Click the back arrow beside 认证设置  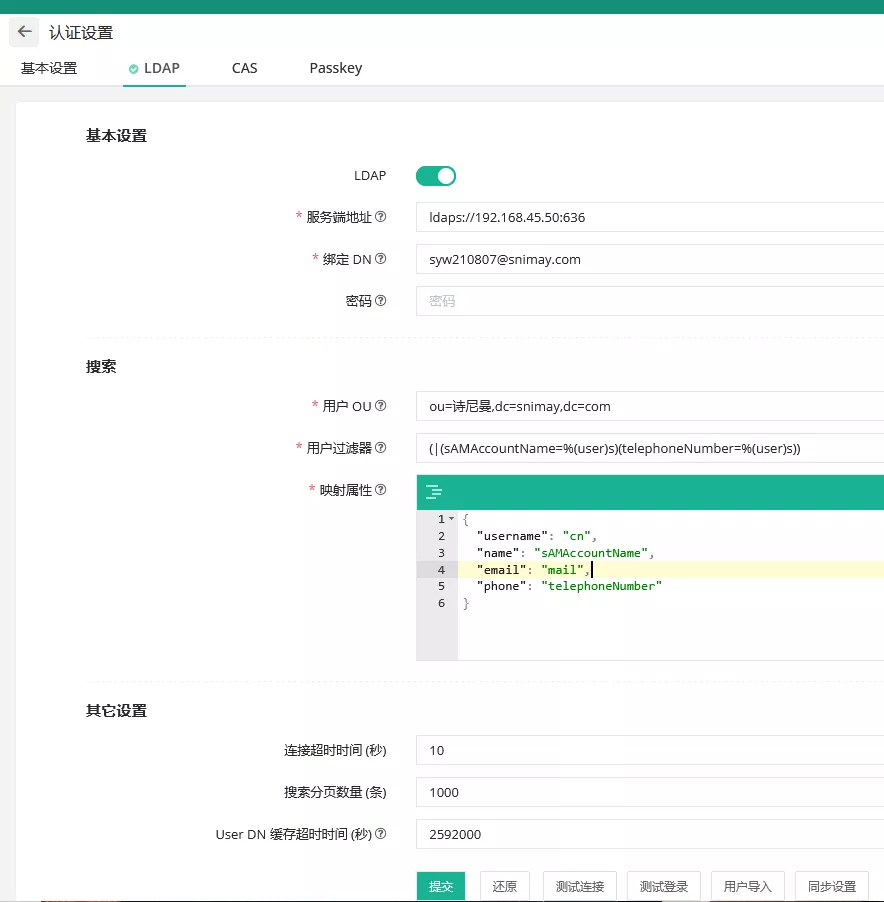[x=25, y=32]
